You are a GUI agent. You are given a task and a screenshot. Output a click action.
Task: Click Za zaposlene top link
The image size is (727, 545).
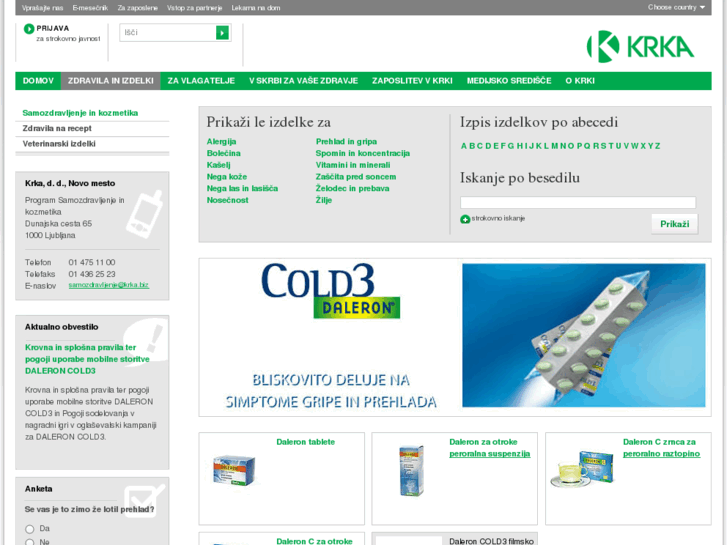pyautogui.click(x=138, y=8)
